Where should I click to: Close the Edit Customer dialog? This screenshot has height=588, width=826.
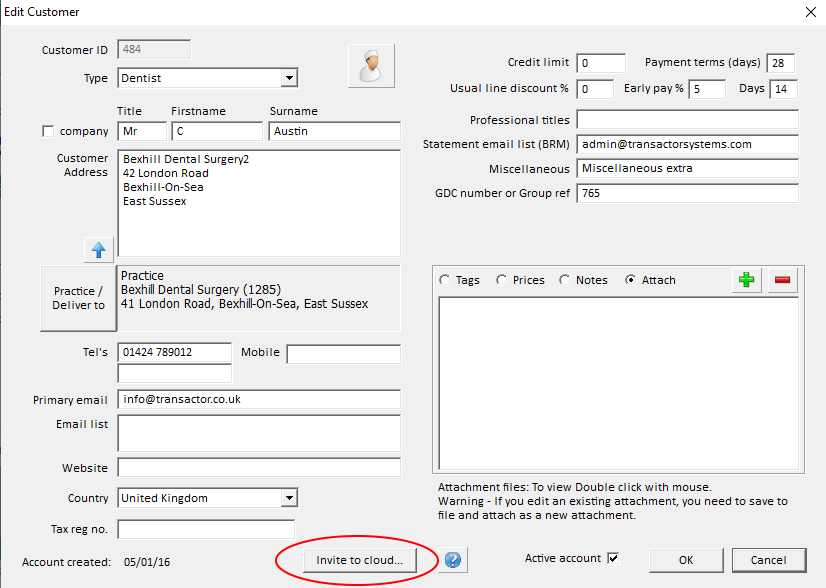pos(809,12)
